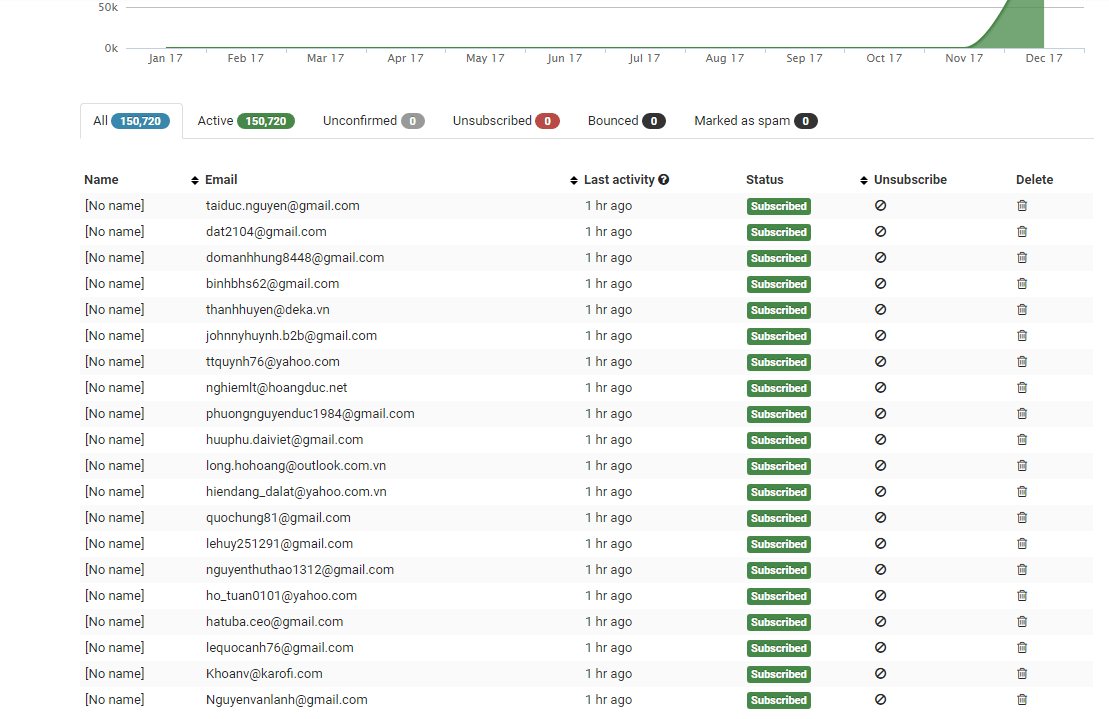Sort by Status column sort arrows

click(x=864, y=180)
